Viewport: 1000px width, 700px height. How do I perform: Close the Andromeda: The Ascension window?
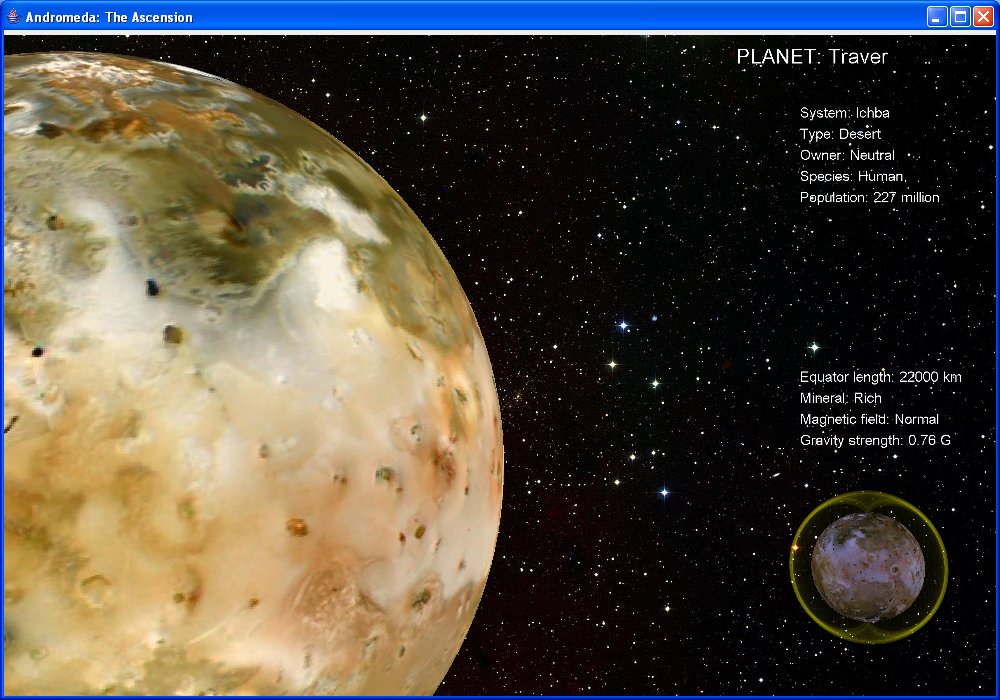point(982,17)
